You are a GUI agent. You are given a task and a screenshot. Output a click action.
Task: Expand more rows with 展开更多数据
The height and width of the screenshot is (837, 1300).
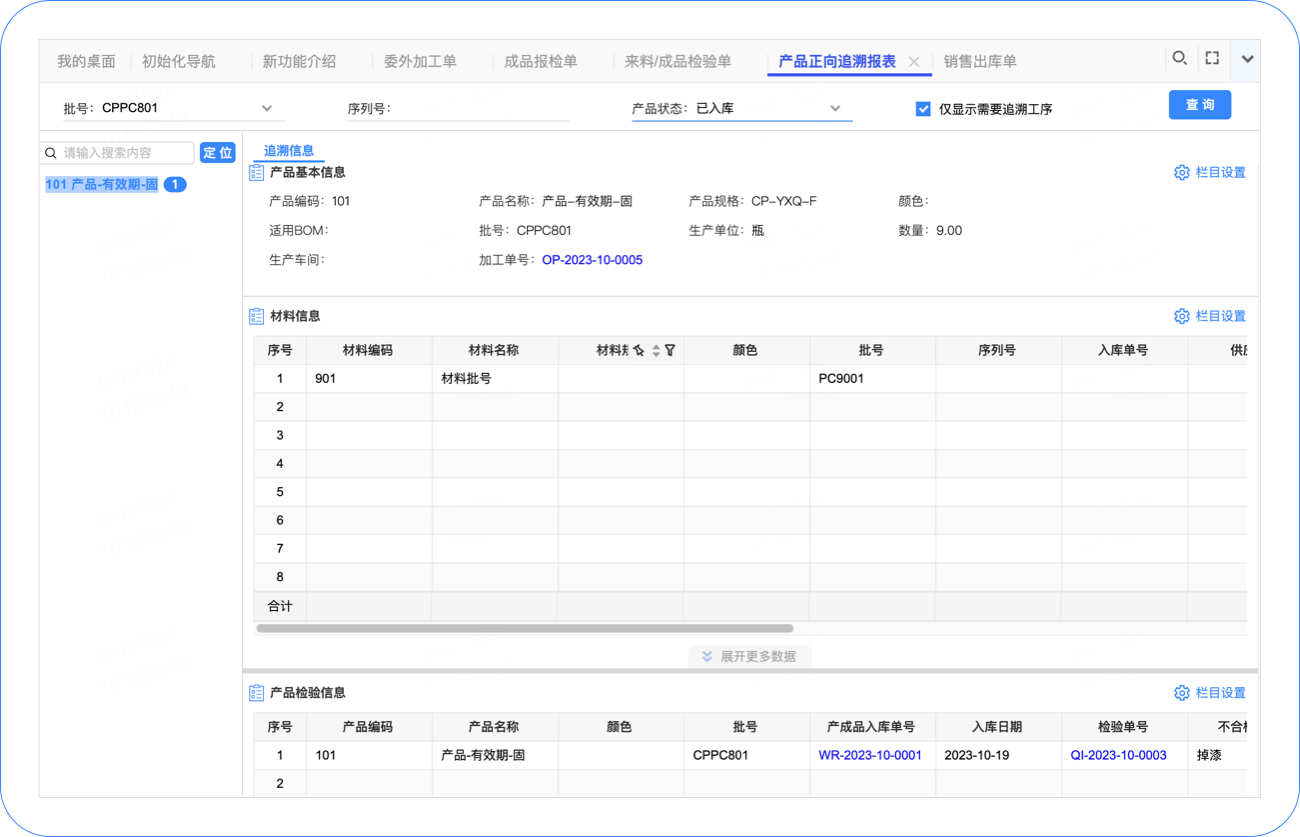tap(750, 657)
